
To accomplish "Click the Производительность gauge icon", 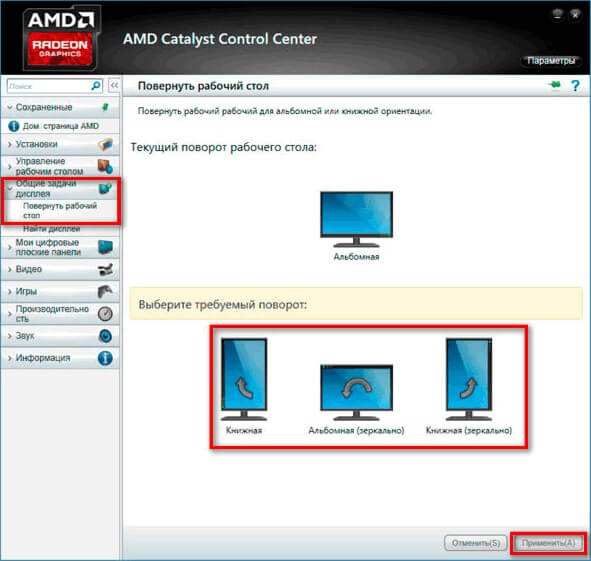I will tap(105, 314).
